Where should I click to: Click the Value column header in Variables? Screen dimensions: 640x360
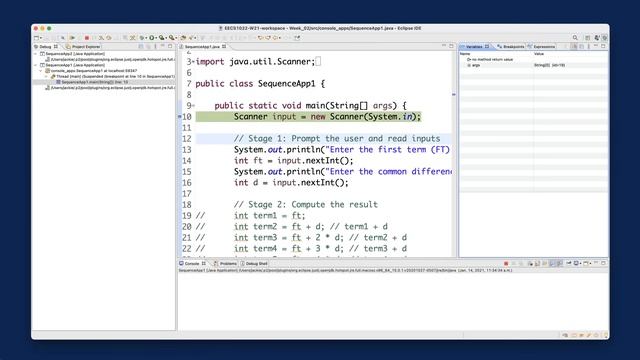click(x=539, y=54)
